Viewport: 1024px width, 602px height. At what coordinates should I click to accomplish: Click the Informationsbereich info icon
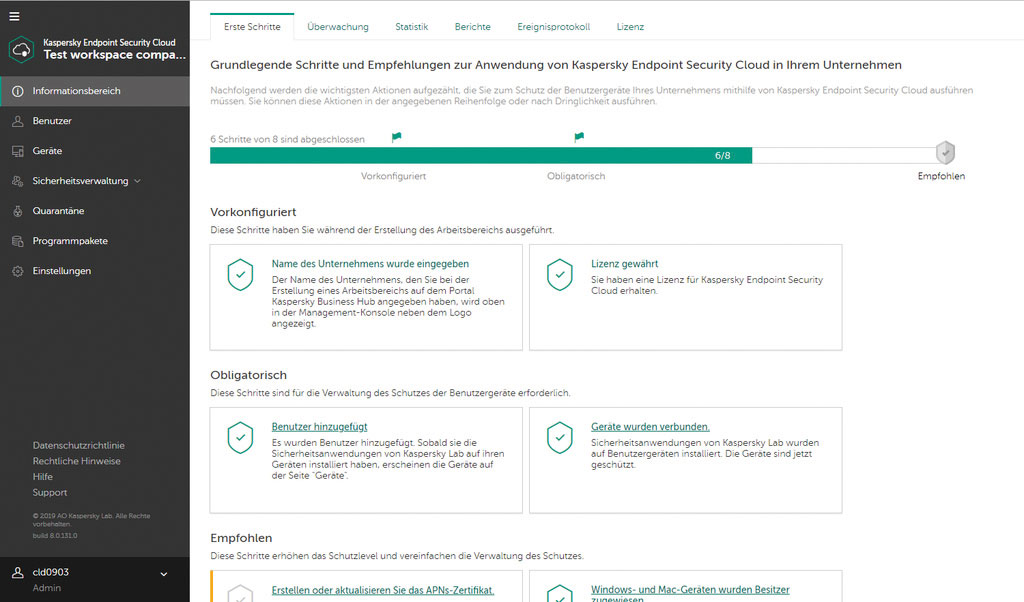[x=18, y=91]
